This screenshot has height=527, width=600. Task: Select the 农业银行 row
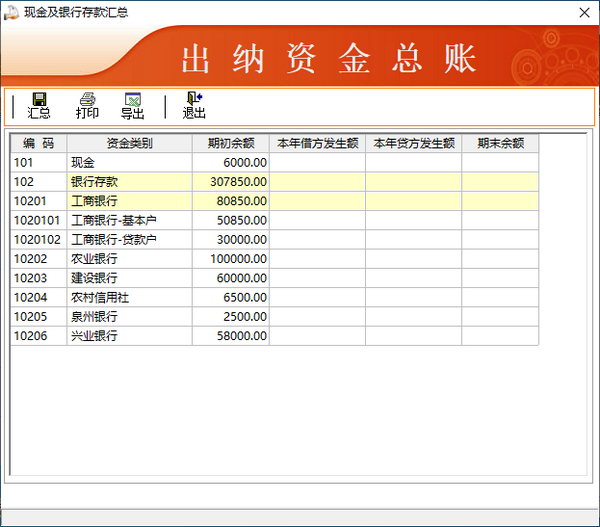(x=130, y=259)
